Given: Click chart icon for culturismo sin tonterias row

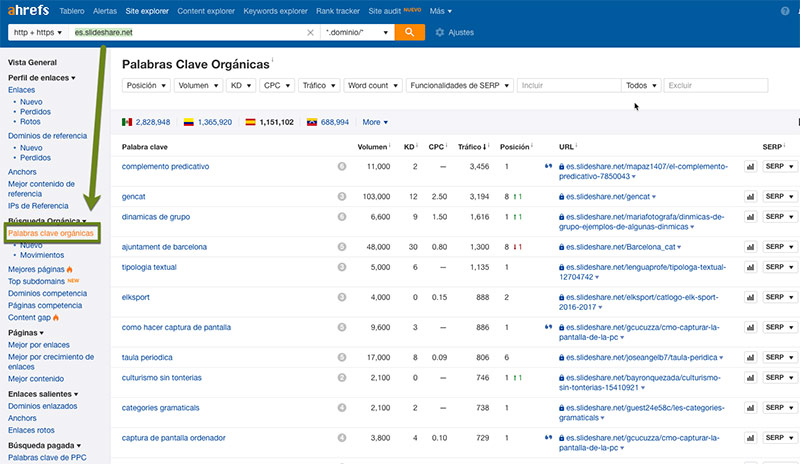Looking at the screenshot, I should tap(750, 378).
